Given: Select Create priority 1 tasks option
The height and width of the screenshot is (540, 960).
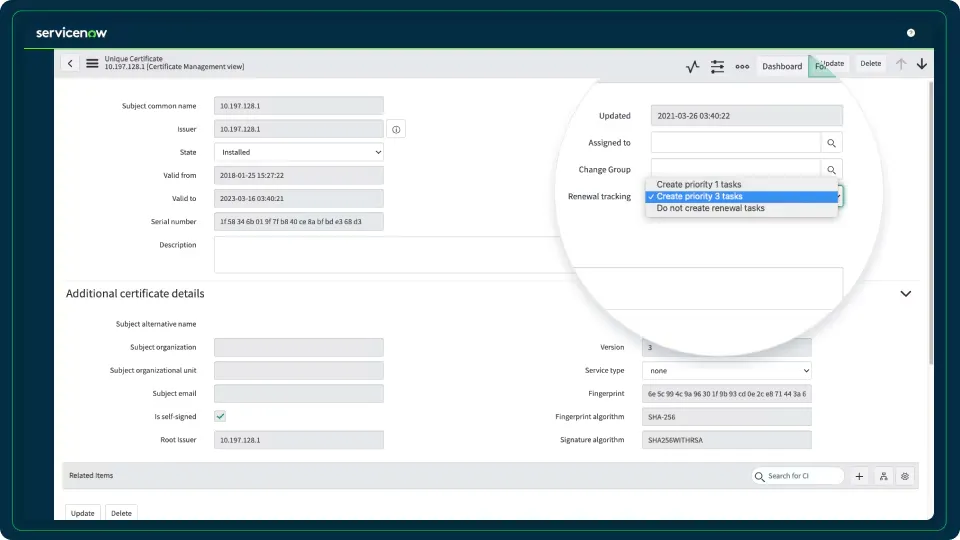Looking at the screenshot, I should tap(698, 185).
